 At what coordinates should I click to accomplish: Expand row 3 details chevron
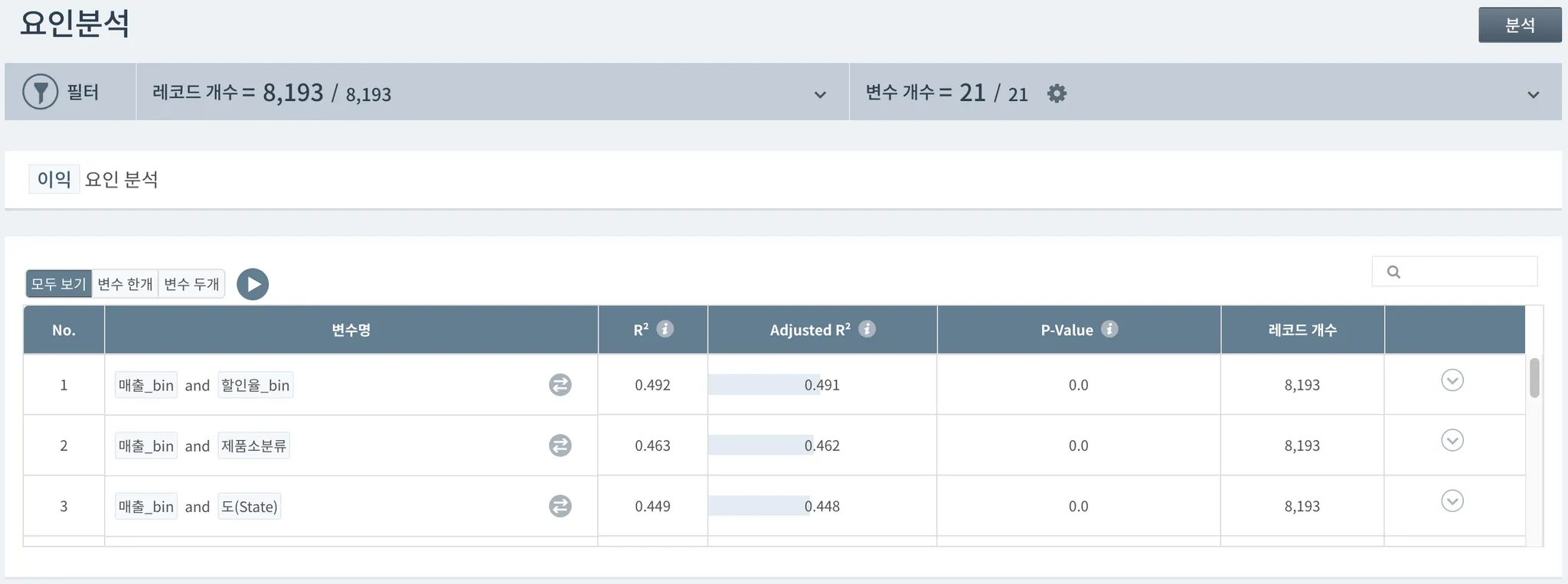pyautogui.click(x=1452, y=501)
